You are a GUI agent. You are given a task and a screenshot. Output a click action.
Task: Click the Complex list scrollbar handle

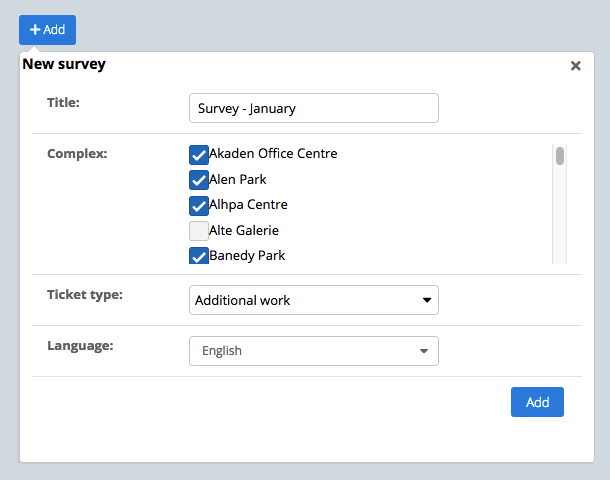point(560,156)
